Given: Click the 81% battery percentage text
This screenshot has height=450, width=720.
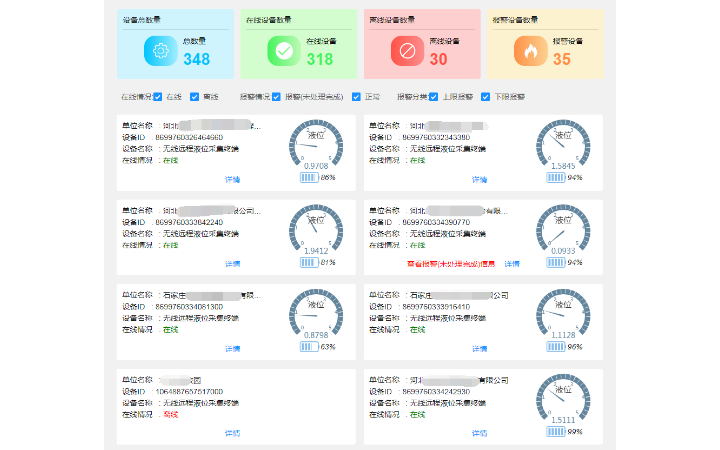Looking at the screenshot, I should [328, 263].
